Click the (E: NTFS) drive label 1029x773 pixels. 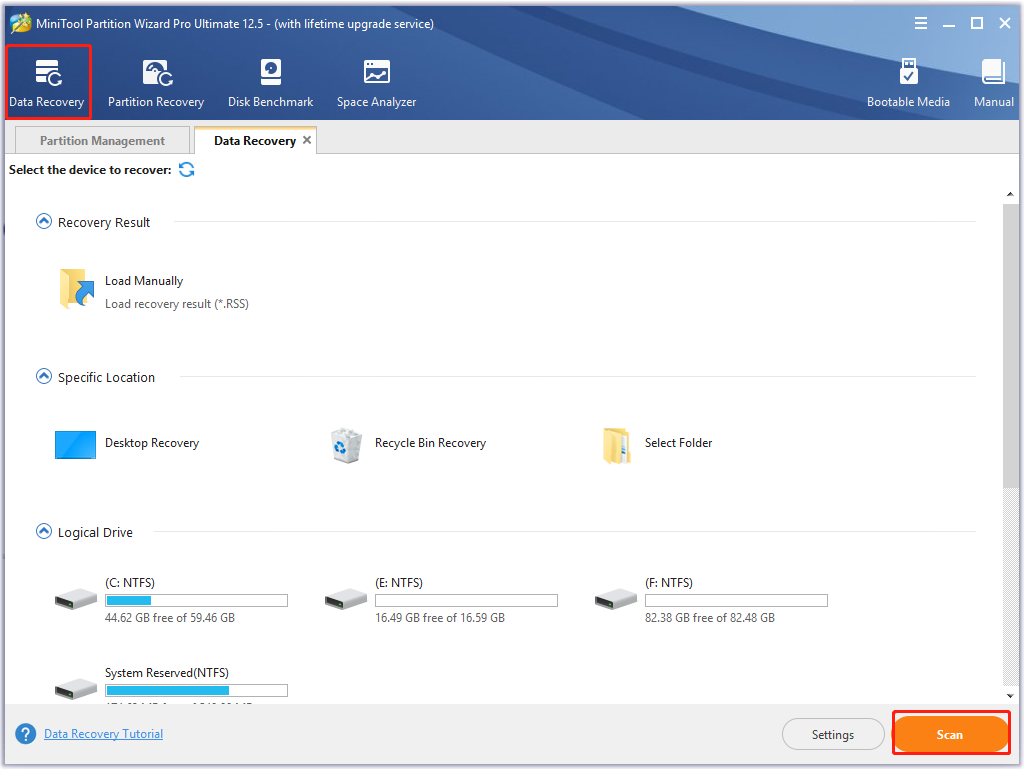[x=399, y=583]
